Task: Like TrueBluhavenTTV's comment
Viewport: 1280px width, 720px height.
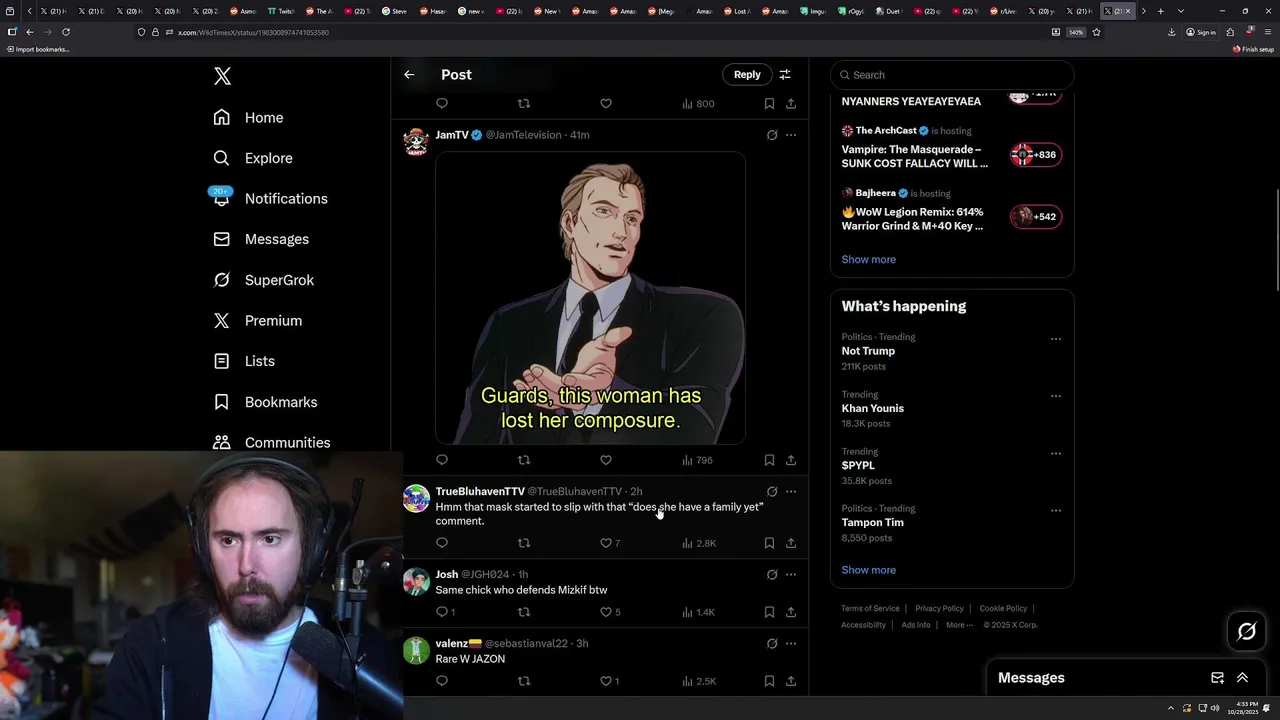Action: click(610, 543)
